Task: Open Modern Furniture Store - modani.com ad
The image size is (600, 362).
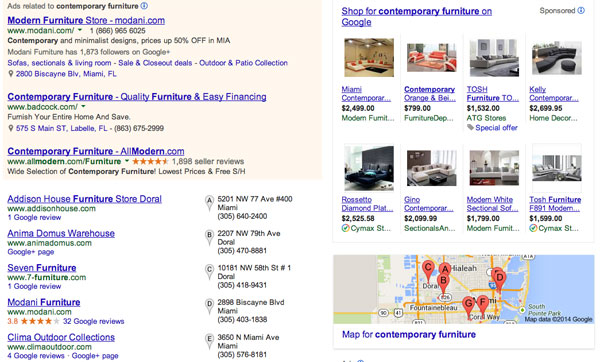Action: tap(86, 20)
